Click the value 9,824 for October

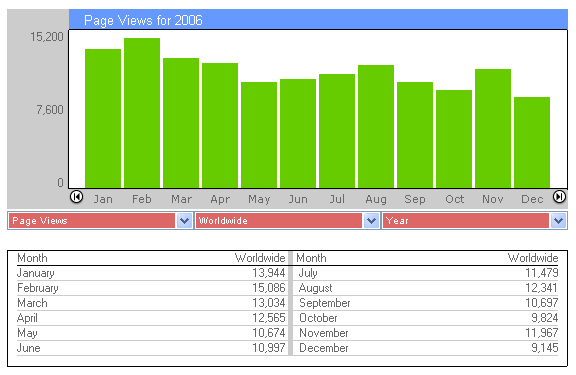point(544,318)
